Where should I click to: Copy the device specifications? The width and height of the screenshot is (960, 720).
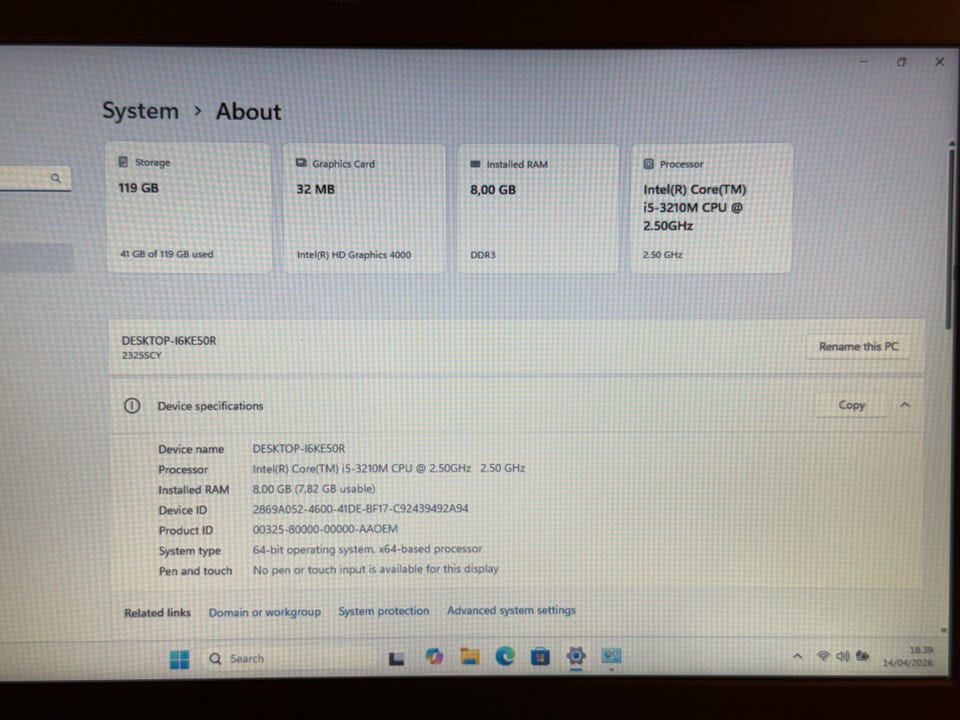851,405
